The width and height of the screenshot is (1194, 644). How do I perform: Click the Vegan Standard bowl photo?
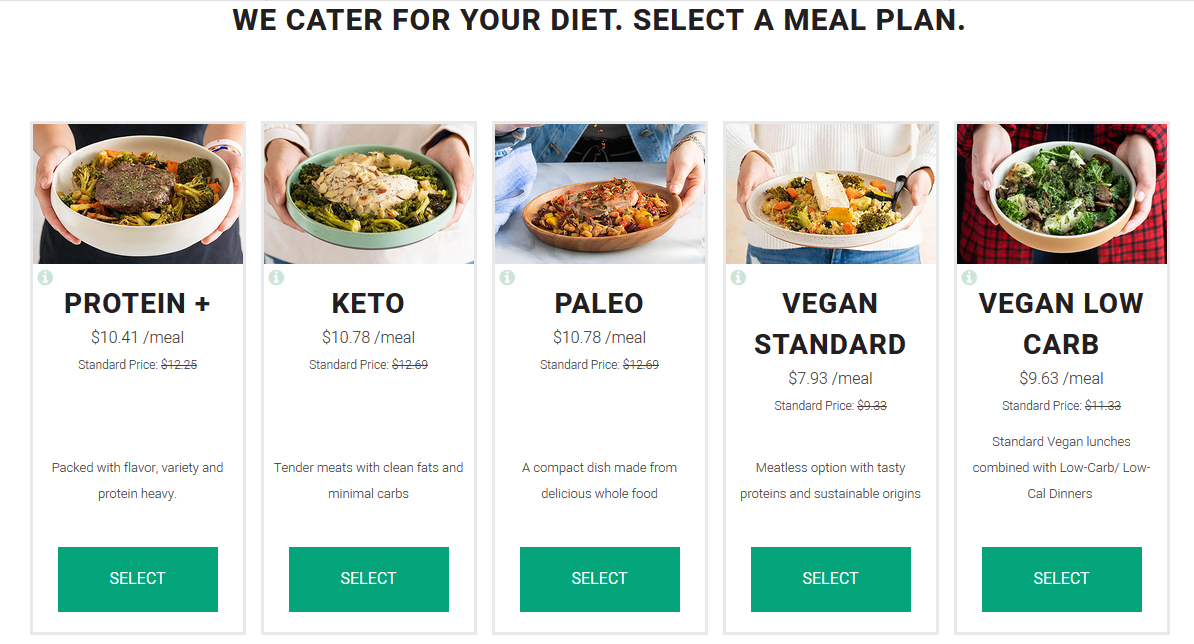[830, 192]
